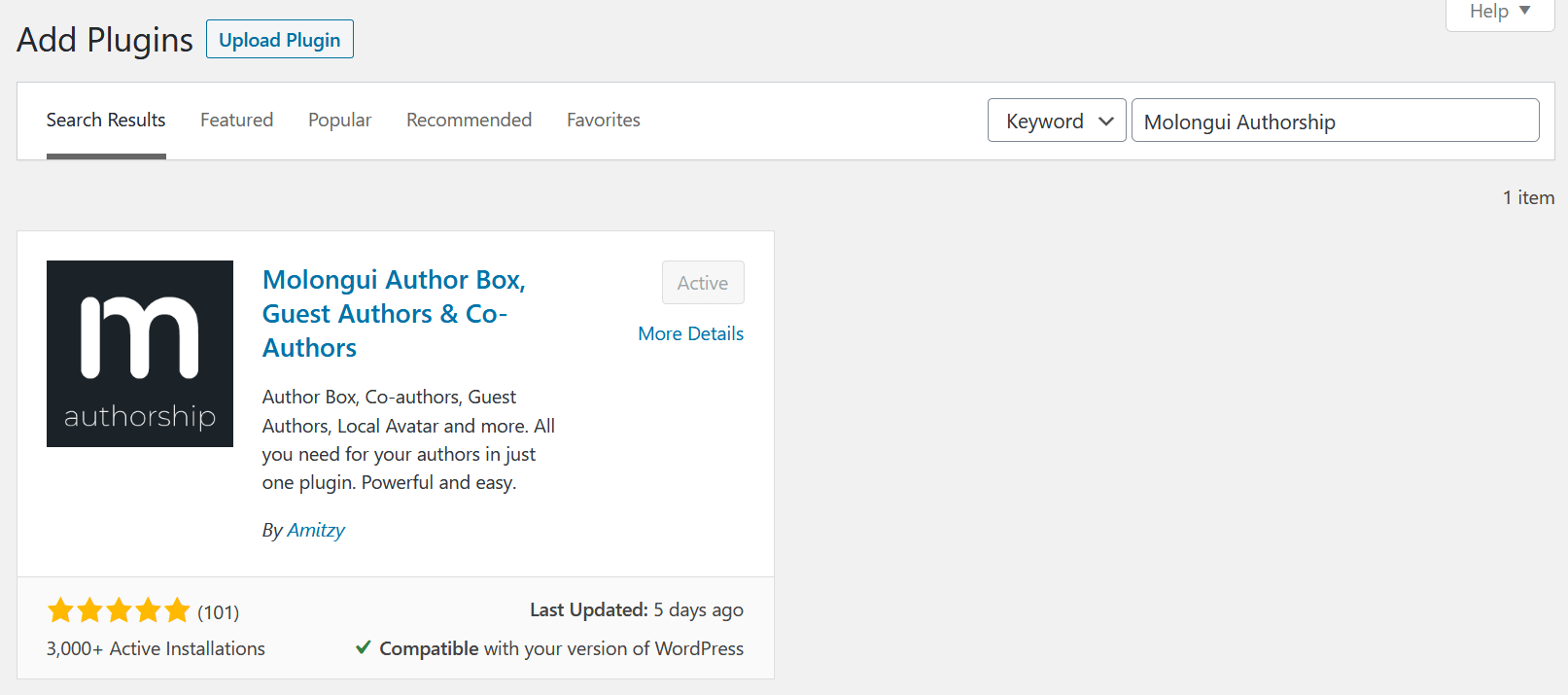
Task: Click the fifth rating star
Action: pyautogui.click(x=177, y=610)
